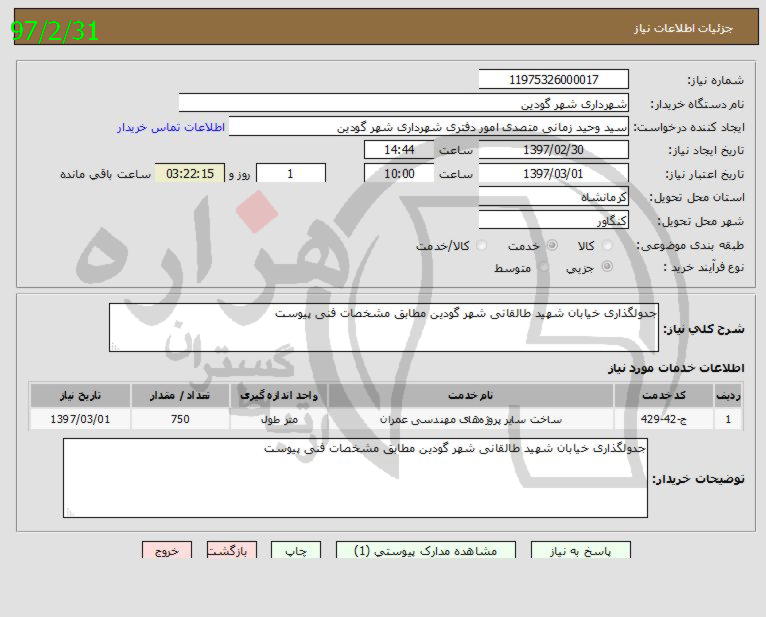The image size is (766, 617).
Task: Click the نوع فرآیند خرید label
Action: (704, 268)
